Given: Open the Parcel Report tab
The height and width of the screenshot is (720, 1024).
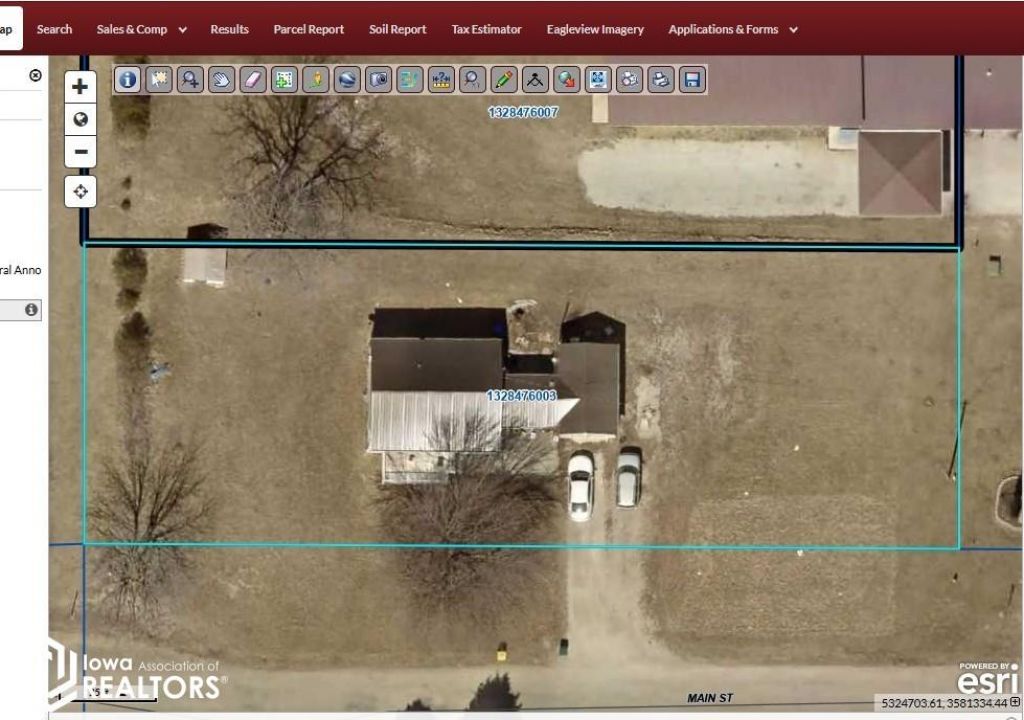Looking at the screenshot, I should (x=308, y=29).
